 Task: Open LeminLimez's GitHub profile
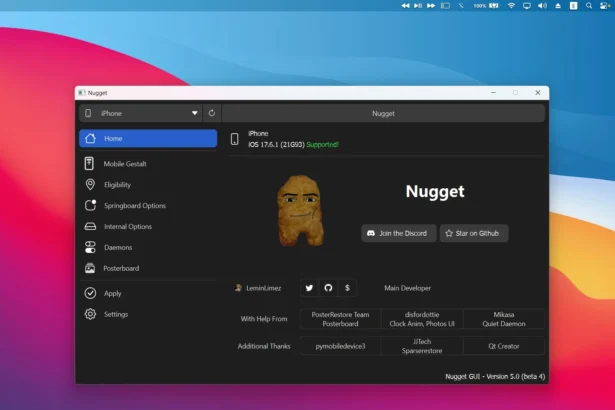pyautogui.click(x=328, y=288)
